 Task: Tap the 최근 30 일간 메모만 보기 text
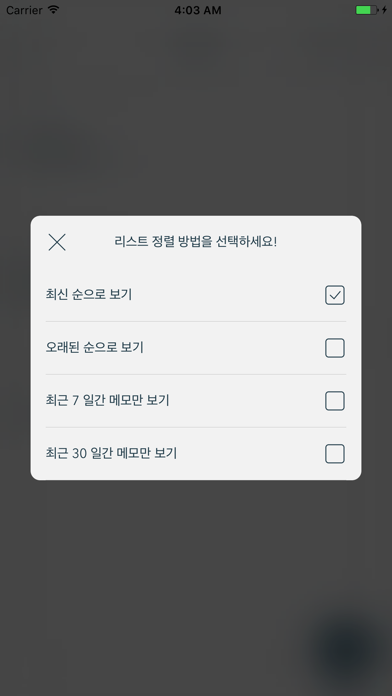[x=111, y=453]
